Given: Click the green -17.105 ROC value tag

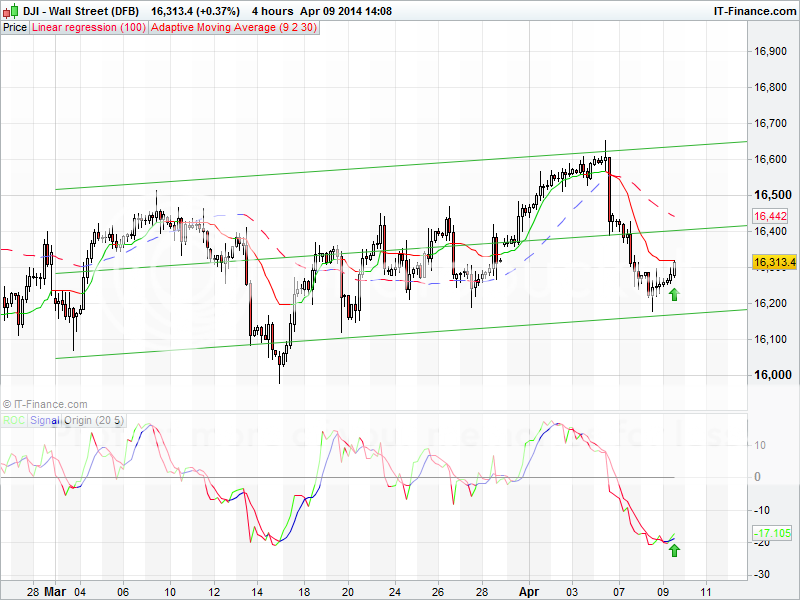Looking at the screenshot, I should click(x=770, y=534).
